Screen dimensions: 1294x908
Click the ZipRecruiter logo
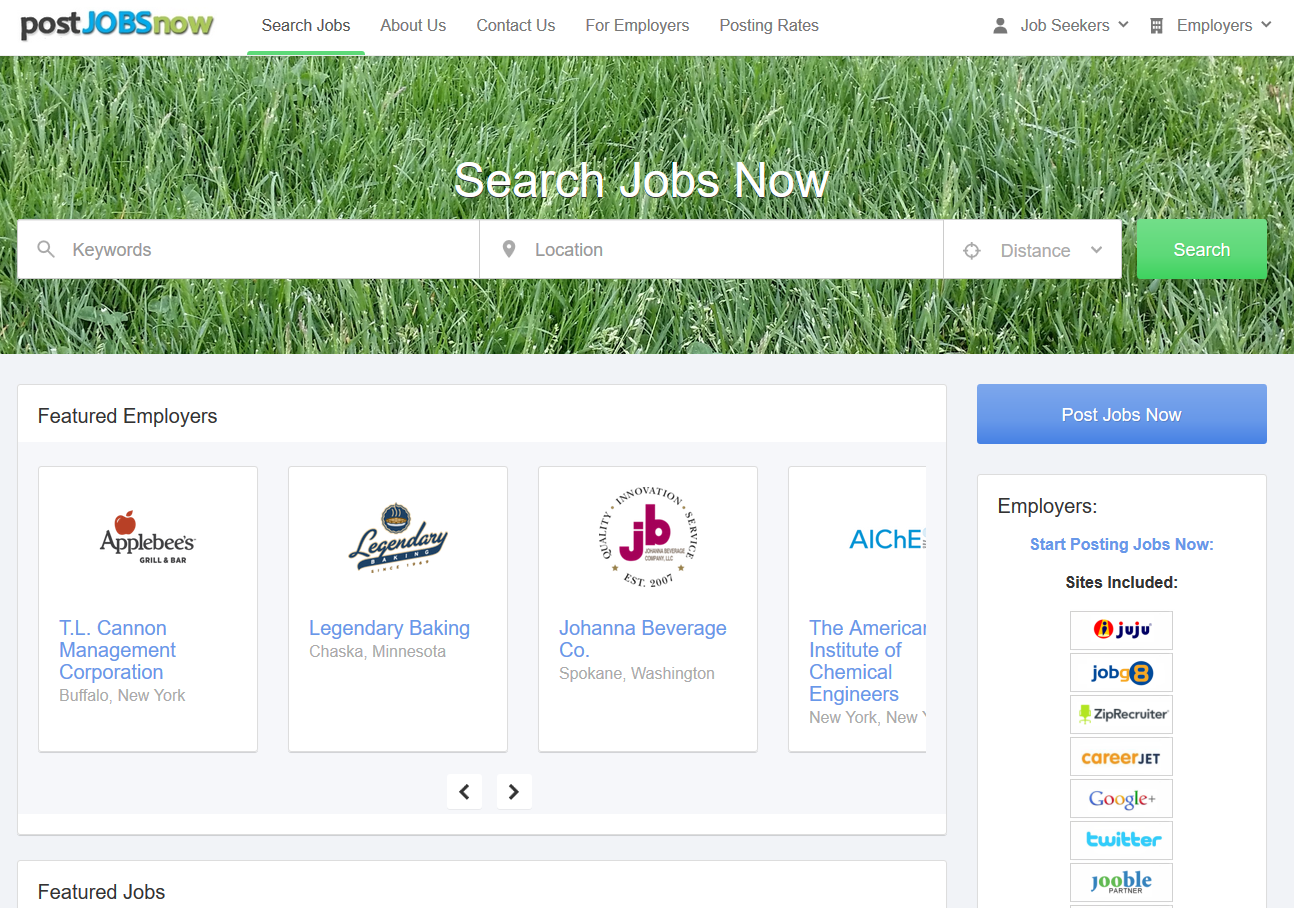click(x=1121, y=714)
